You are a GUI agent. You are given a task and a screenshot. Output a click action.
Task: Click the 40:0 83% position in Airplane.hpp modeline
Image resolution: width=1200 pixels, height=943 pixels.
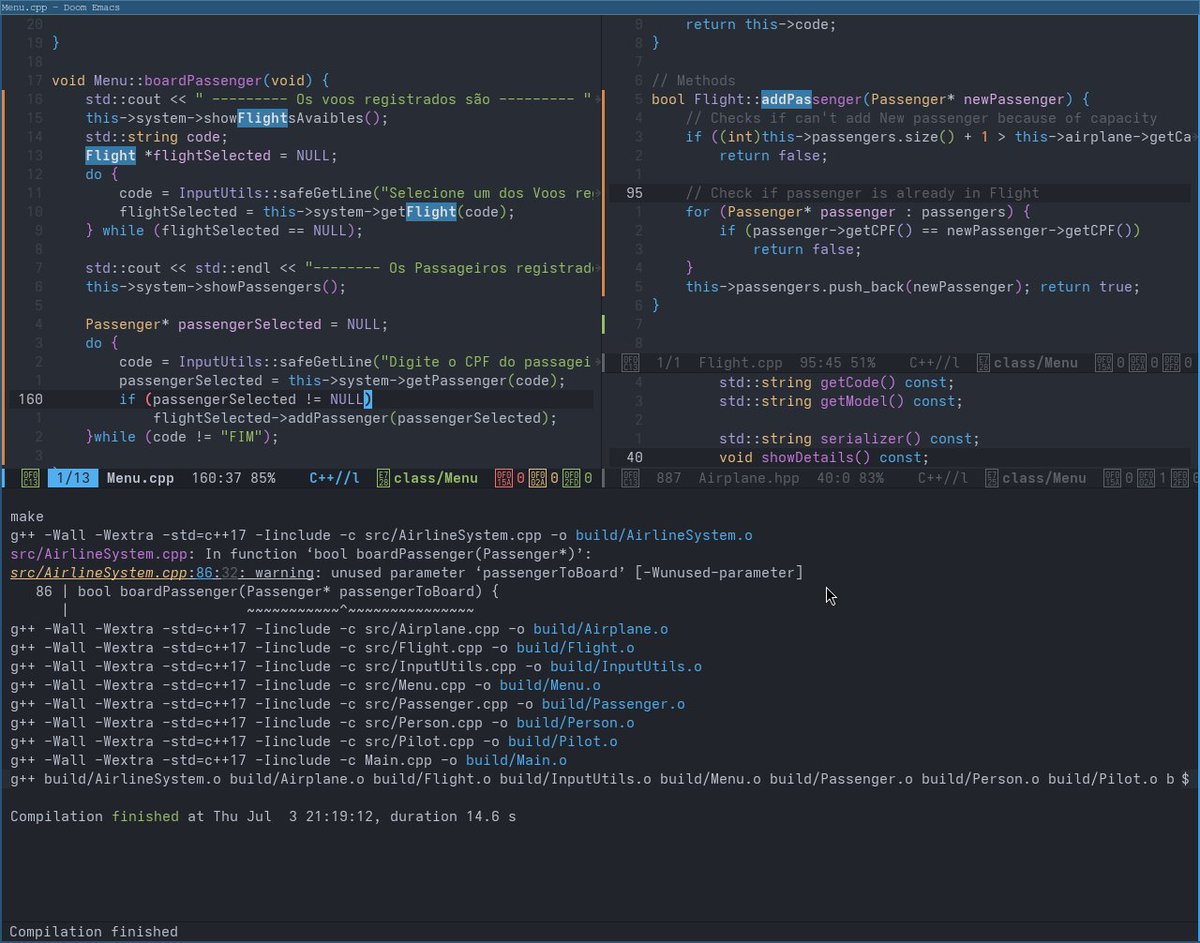click(x=850, y=478)
